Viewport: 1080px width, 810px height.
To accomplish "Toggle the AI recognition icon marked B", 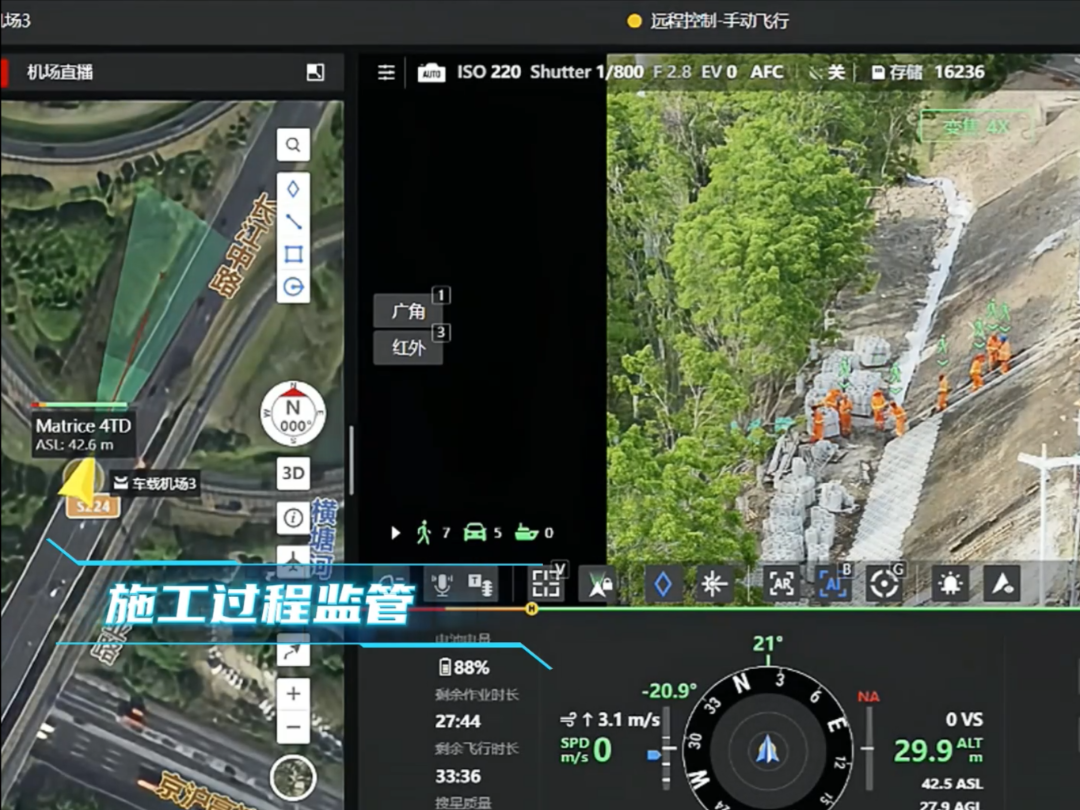I will [x=833, y=585].
